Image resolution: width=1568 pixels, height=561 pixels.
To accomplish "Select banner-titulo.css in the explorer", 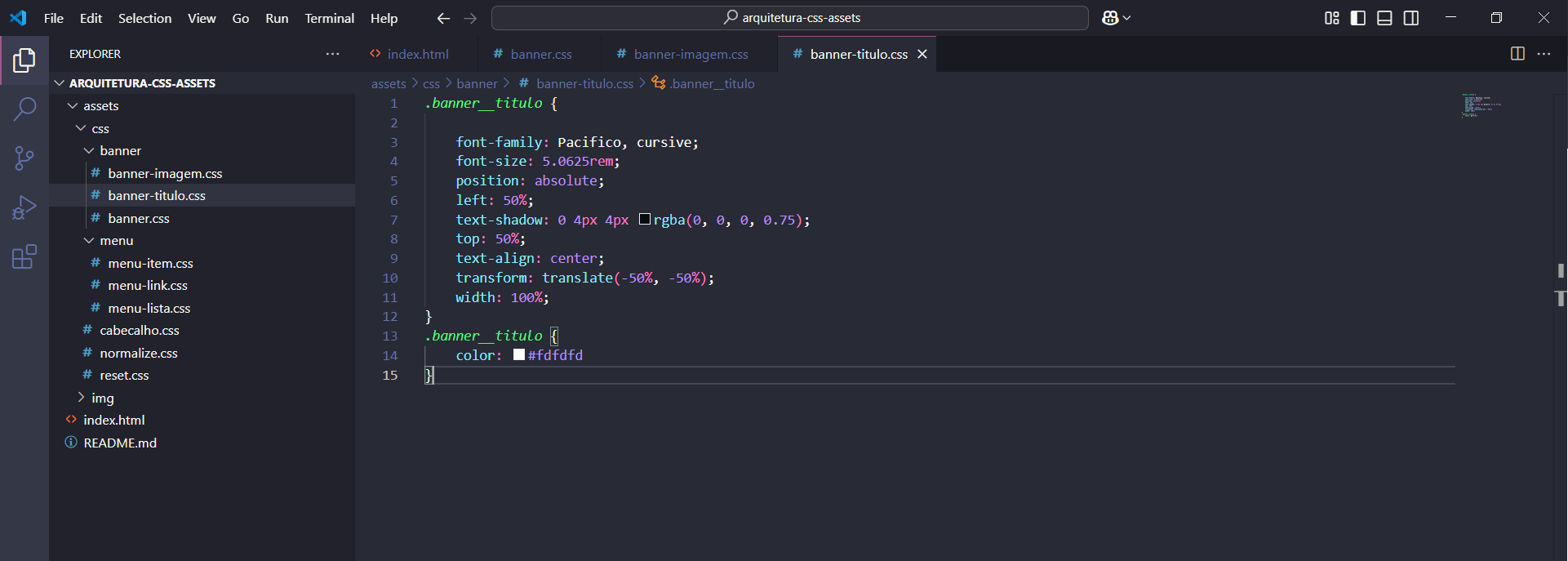I will (x=202, y=196).
